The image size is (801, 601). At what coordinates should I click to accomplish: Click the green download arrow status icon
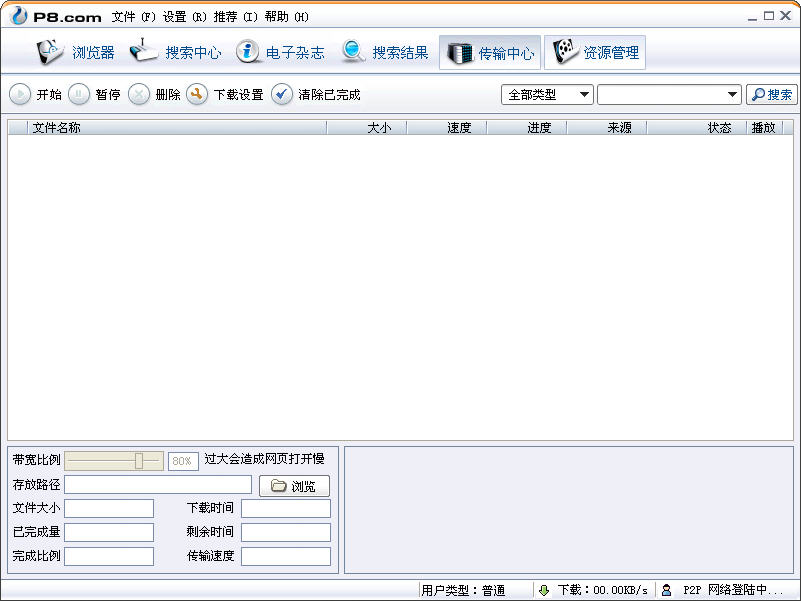pos(544,590)
